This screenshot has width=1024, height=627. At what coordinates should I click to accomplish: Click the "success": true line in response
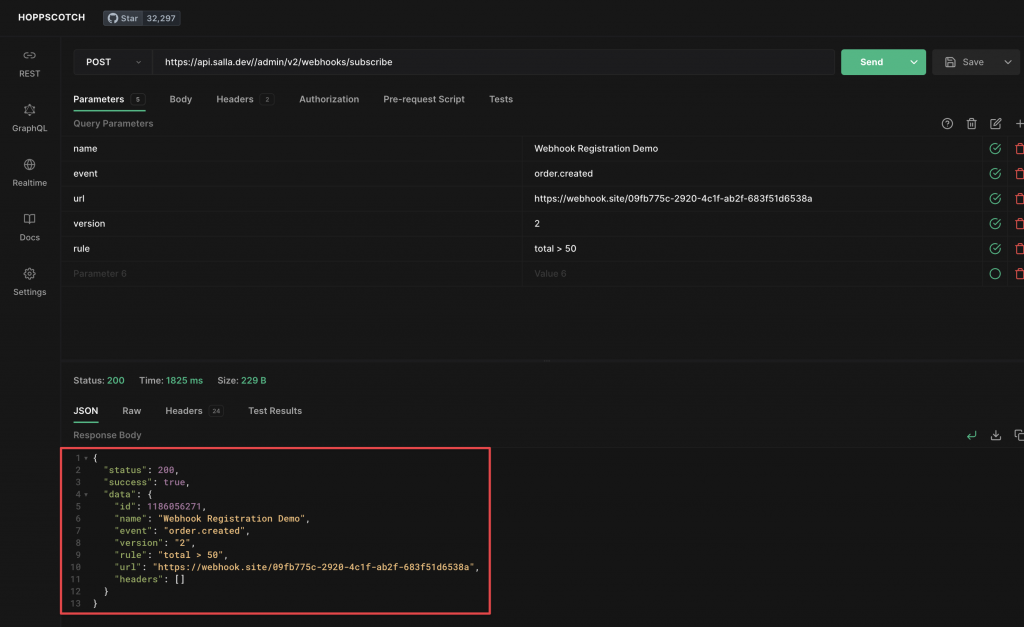pyautogui.click(x=147, y=482)
